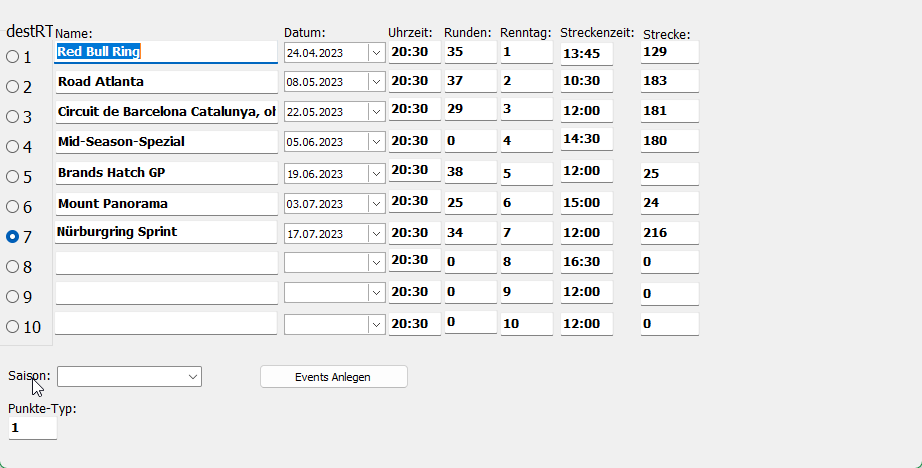Focus the Mid-Season-Spezial name field

coord(166,141)
